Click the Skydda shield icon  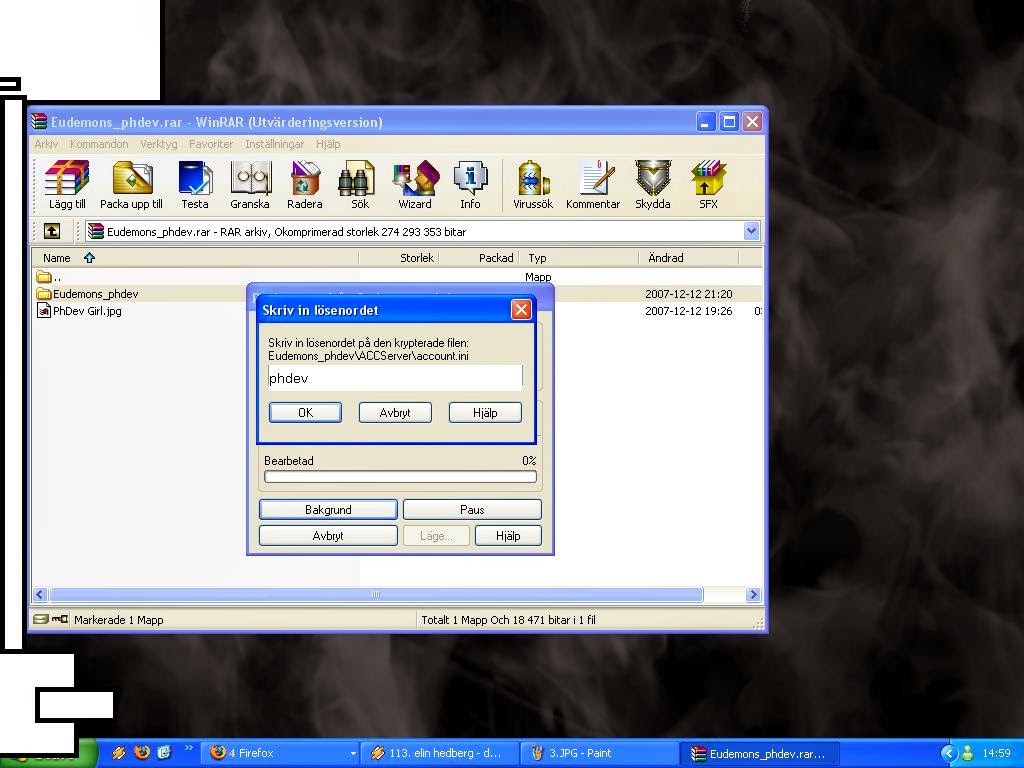(x=653, y=185)
